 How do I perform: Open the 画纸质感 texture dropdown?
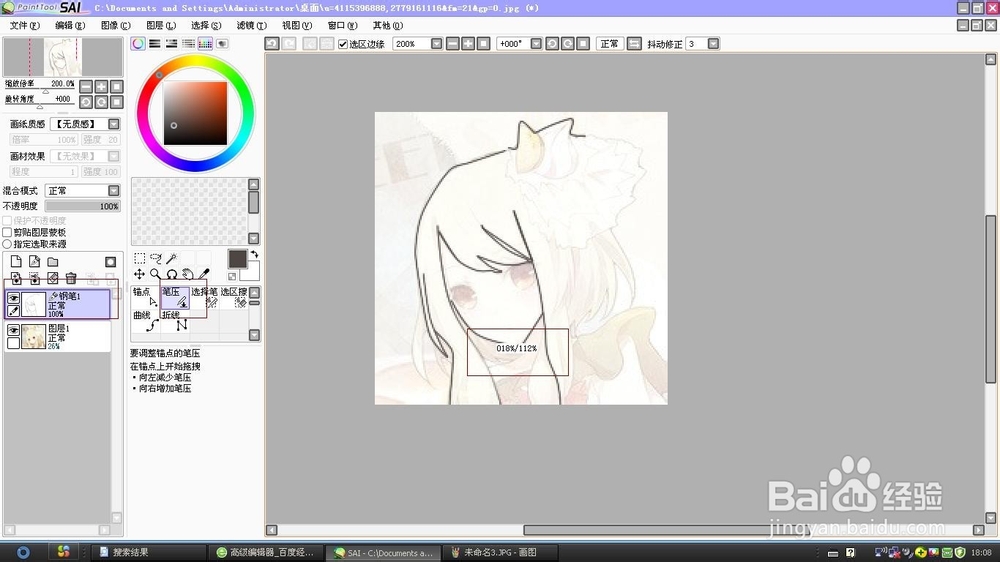coord(114,124)
